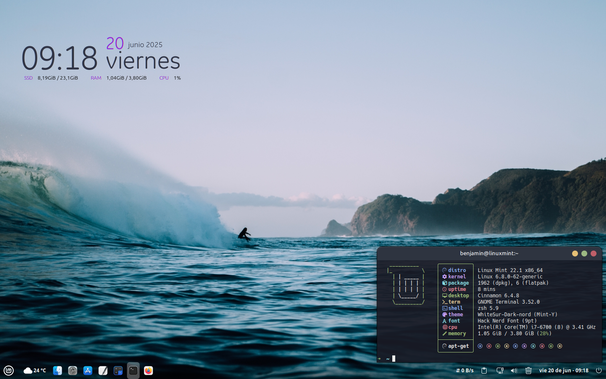The width and height of the screenshot is (606, 379).
Task: Click the 'desktop' label in terminal
Action: coord(458,296)
